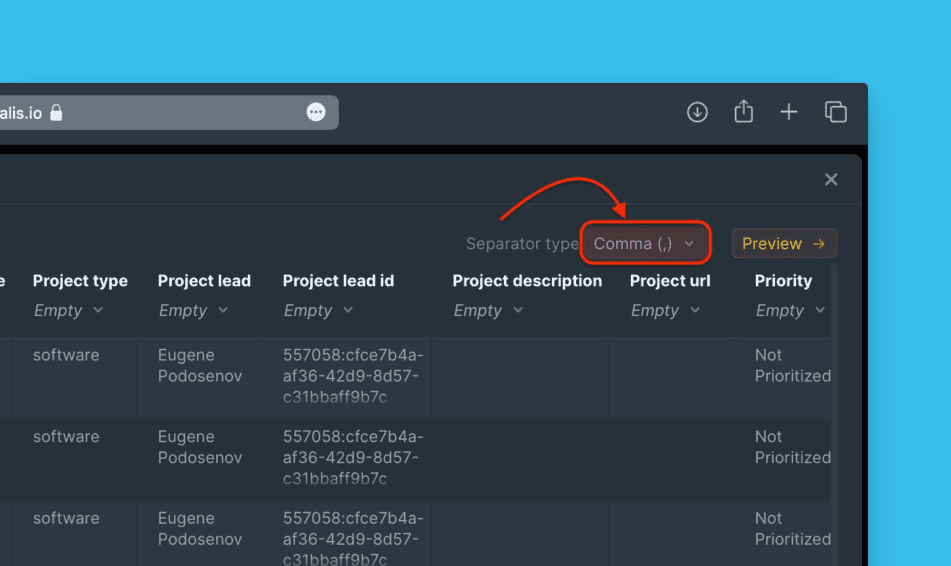The height and width of the screenshot is (566, 951).
Task: Close the import dialog with X
Action: [x=830, y=180]
